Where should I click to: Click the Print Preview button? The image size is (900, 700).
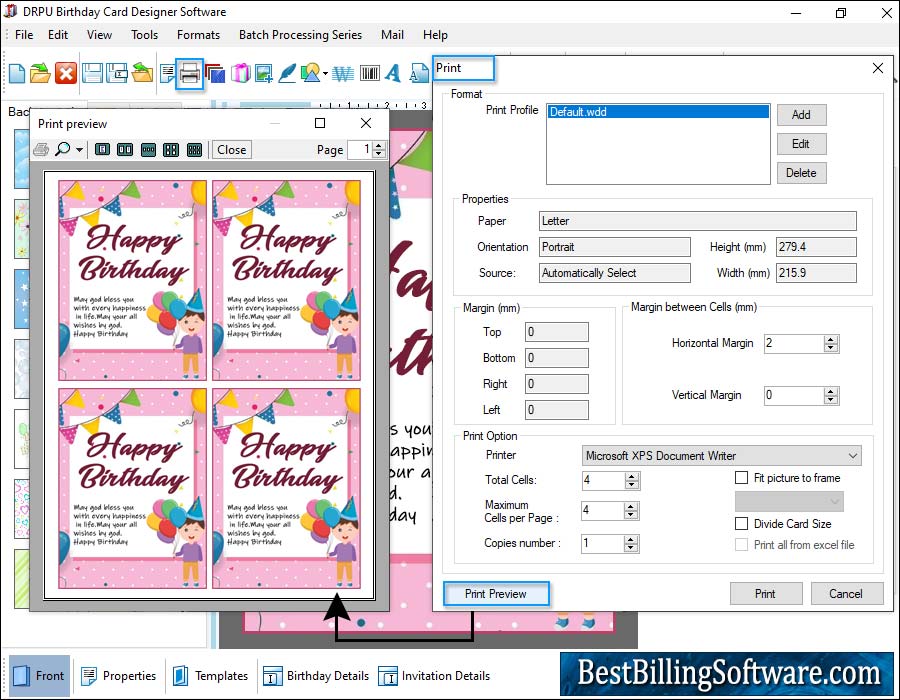(496, 594)
